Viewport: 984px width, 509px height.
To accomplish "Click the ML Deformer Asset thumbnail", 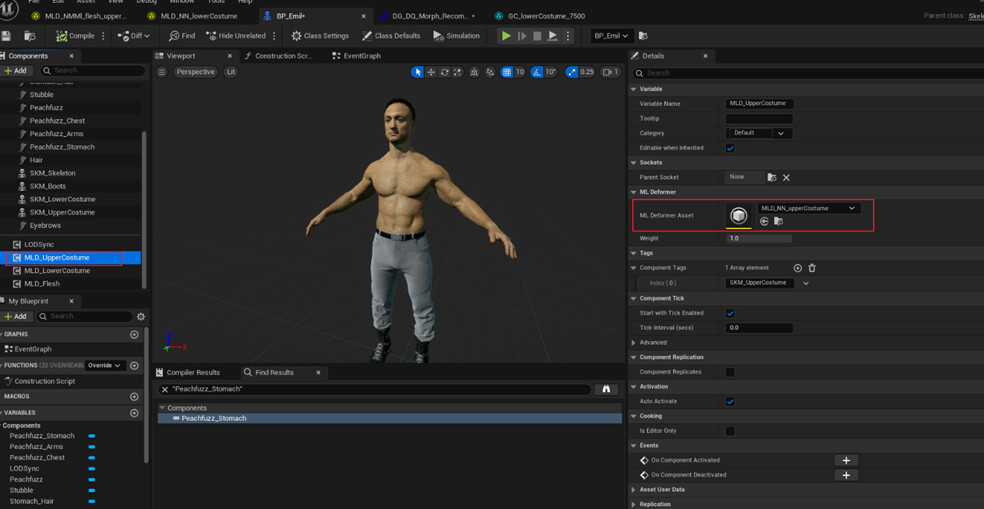I will point(739,215).
